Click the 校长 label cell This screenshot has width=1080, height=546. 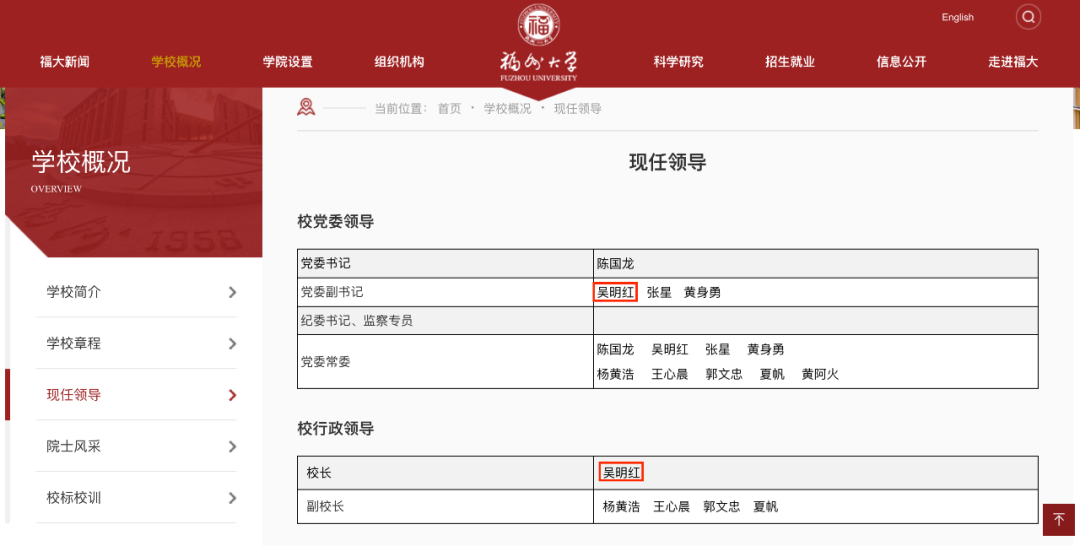click(446, 473)
